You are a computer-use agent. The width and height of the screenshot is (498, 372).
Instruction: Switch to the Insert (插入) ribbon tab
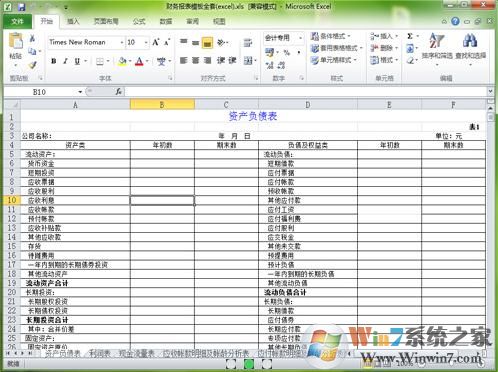[x=73, y=22]
